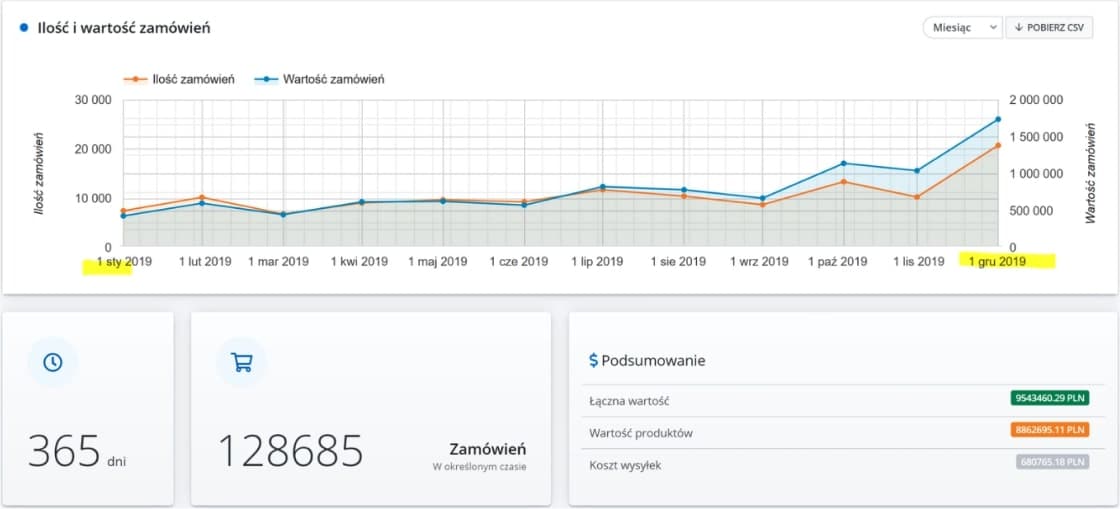This screenshot has width=1120, height=509.
Task: Click the 'Zamówień' label
Action: pyautogui.click(x=487, y=450)
